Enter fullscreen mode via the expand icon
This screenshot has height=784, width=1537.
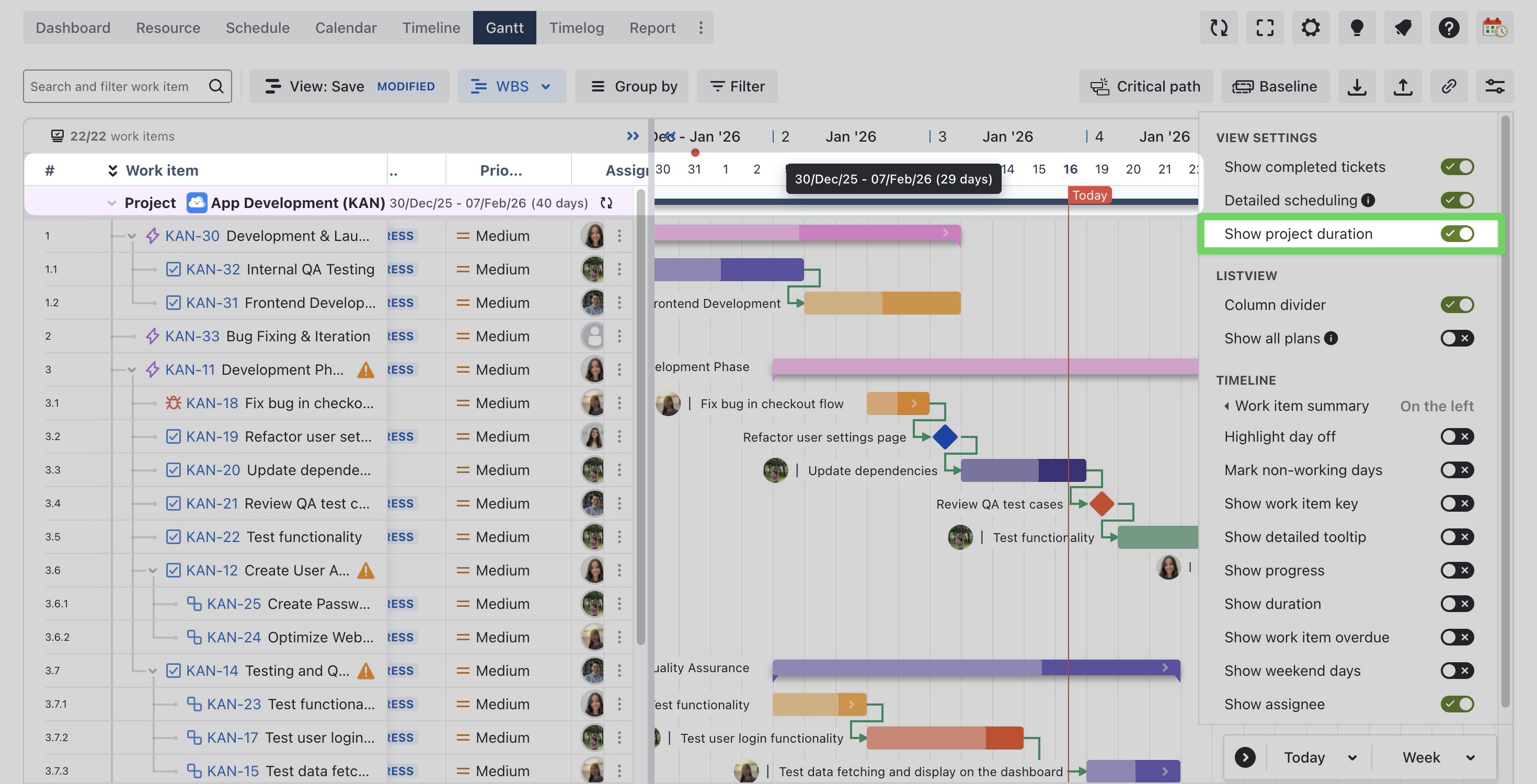pyautogui.click(x=1265, y=28)
